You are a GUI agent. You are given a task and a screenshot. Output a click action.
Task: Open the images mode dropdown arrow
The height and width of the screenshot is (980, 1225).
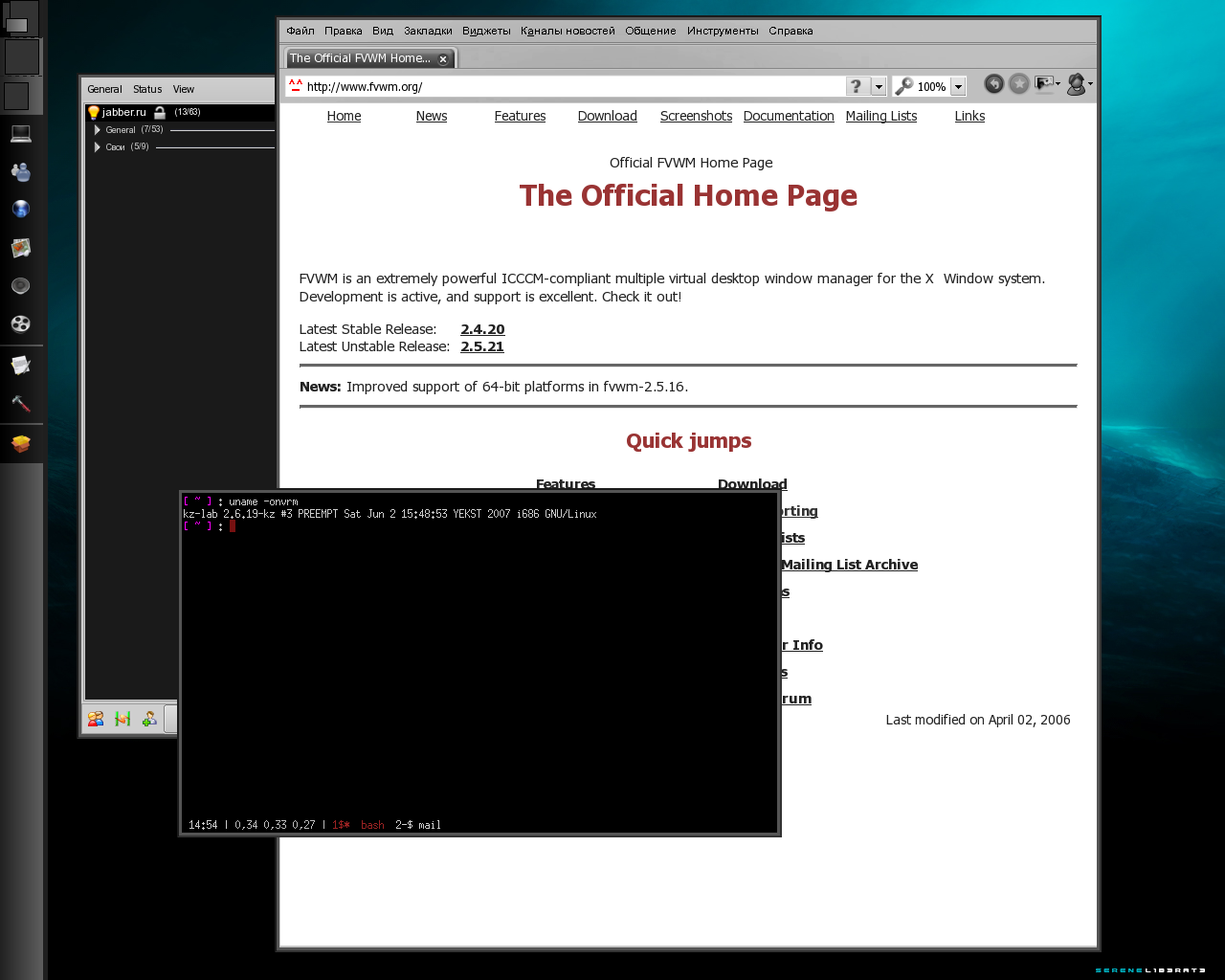(1058, 84)
